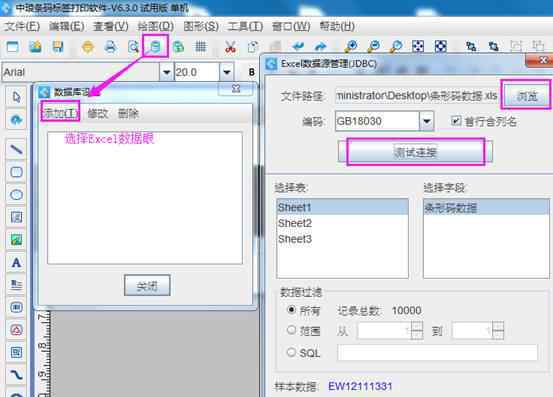553x397 pixels.
Task: Open the font size 20.0 dropdown
Action: 227,72
